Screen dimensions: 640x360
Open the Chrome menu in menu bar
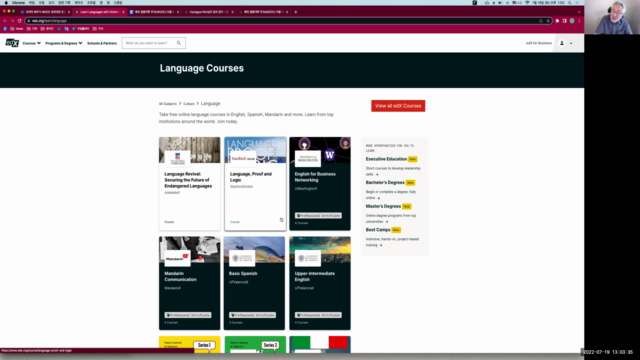(18, 2)
